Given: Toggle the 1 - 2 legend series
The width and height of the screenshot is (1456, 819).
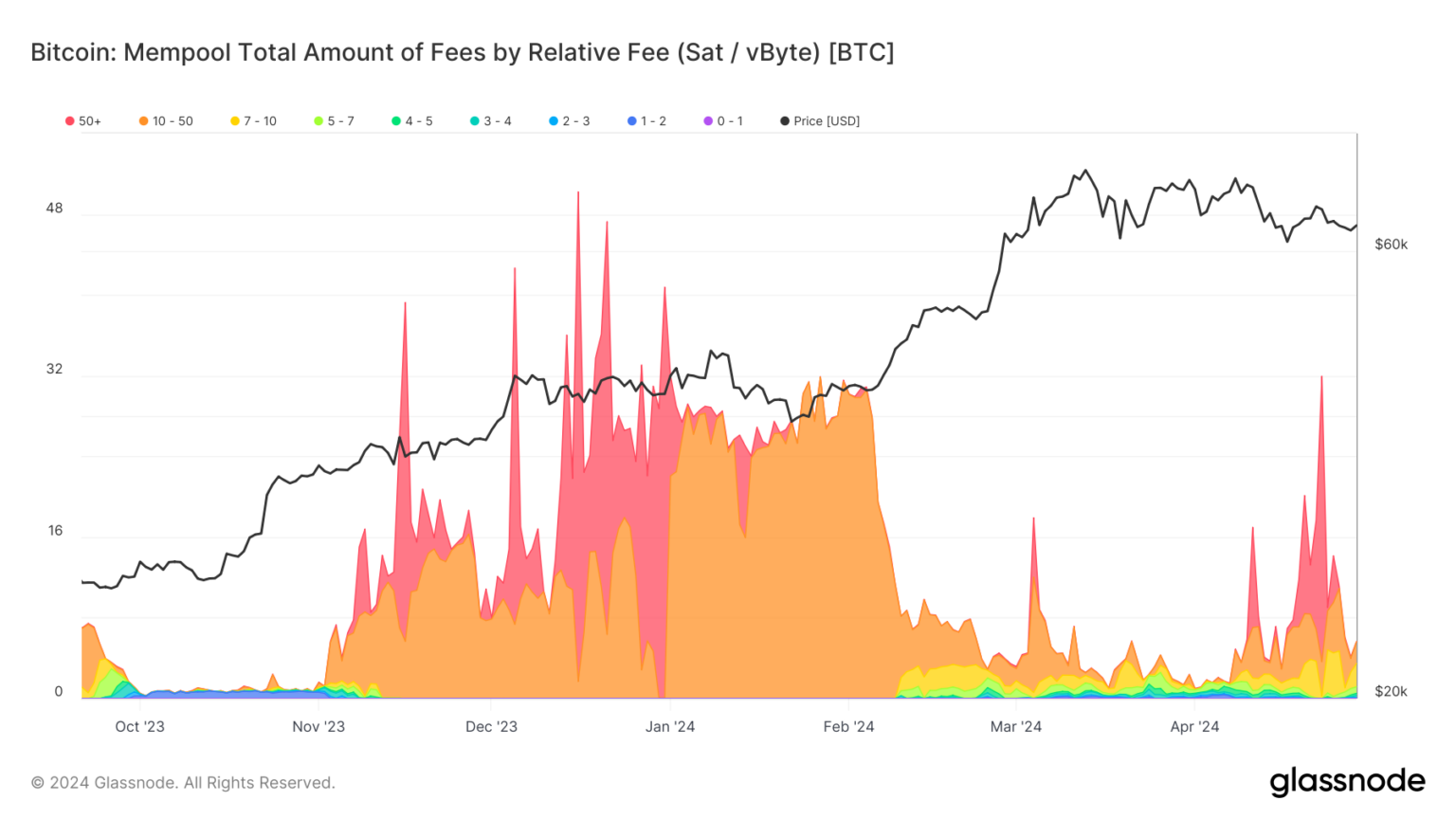Looking at the screenshot, I should coord(647,121).
